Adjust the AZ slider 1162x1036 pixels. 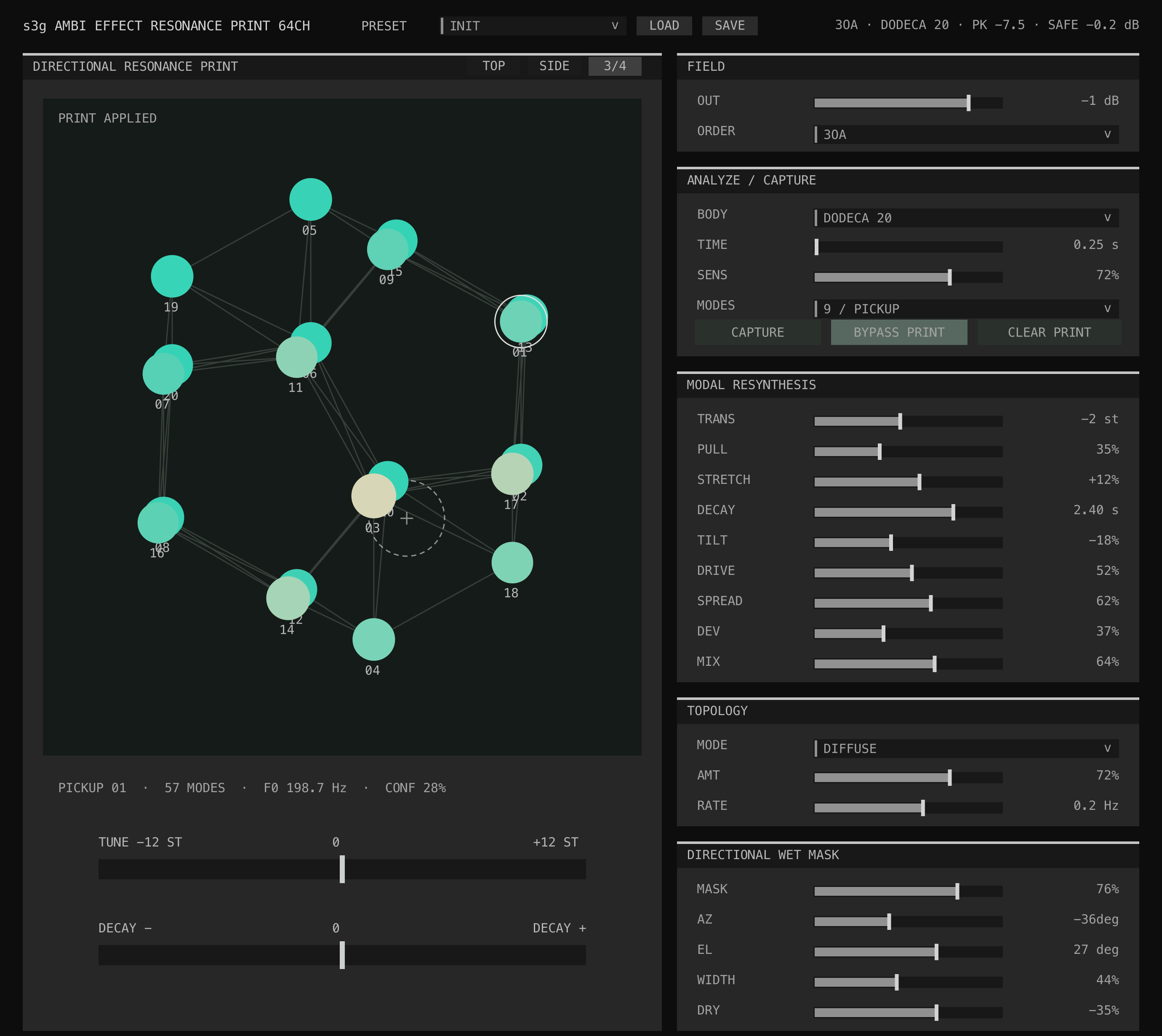(x=908, y=921)
